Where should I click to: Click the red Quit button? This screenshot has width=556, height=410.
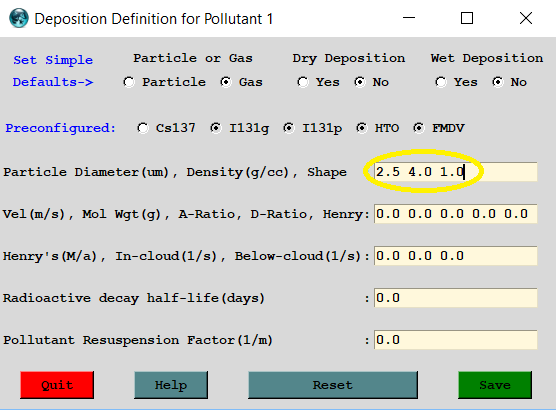pos(57,385)
